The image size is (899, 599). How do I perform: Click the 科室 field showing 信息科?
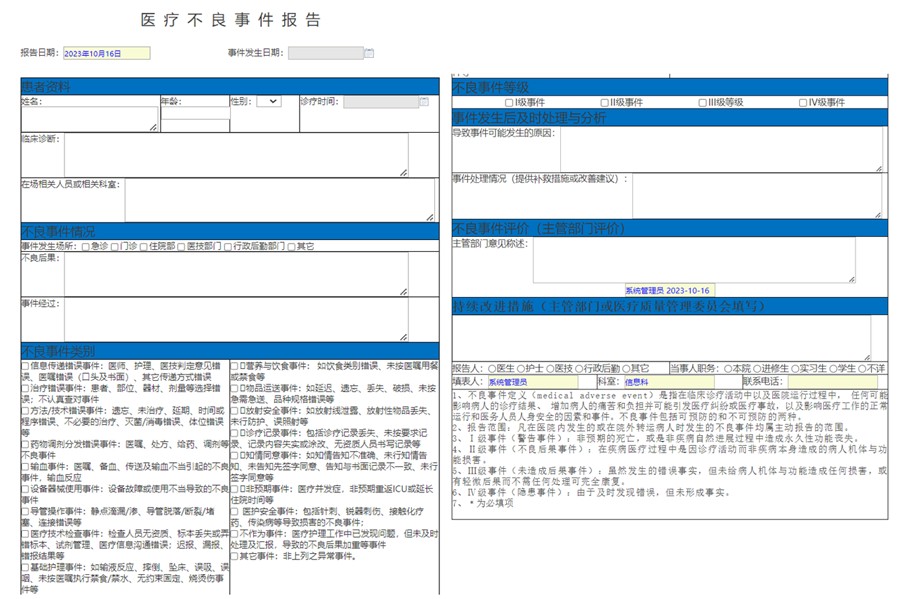click(669, 382)
